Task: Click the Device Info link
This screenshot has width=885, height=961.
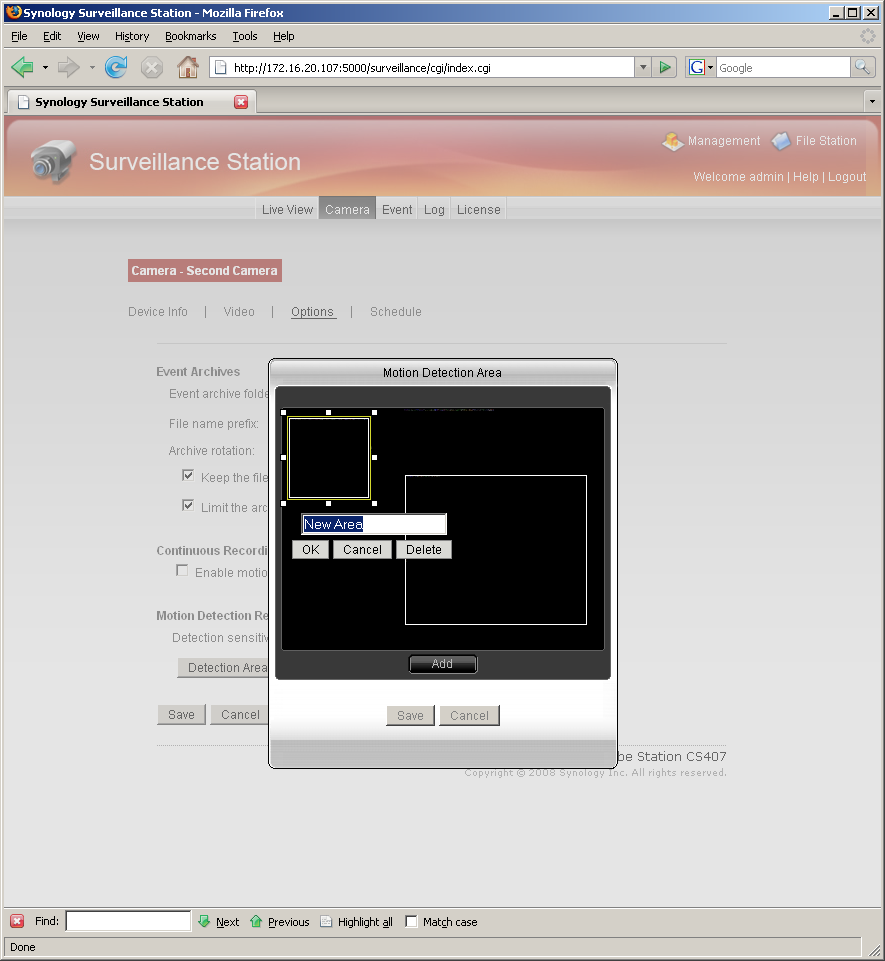Action: [158, 311]
